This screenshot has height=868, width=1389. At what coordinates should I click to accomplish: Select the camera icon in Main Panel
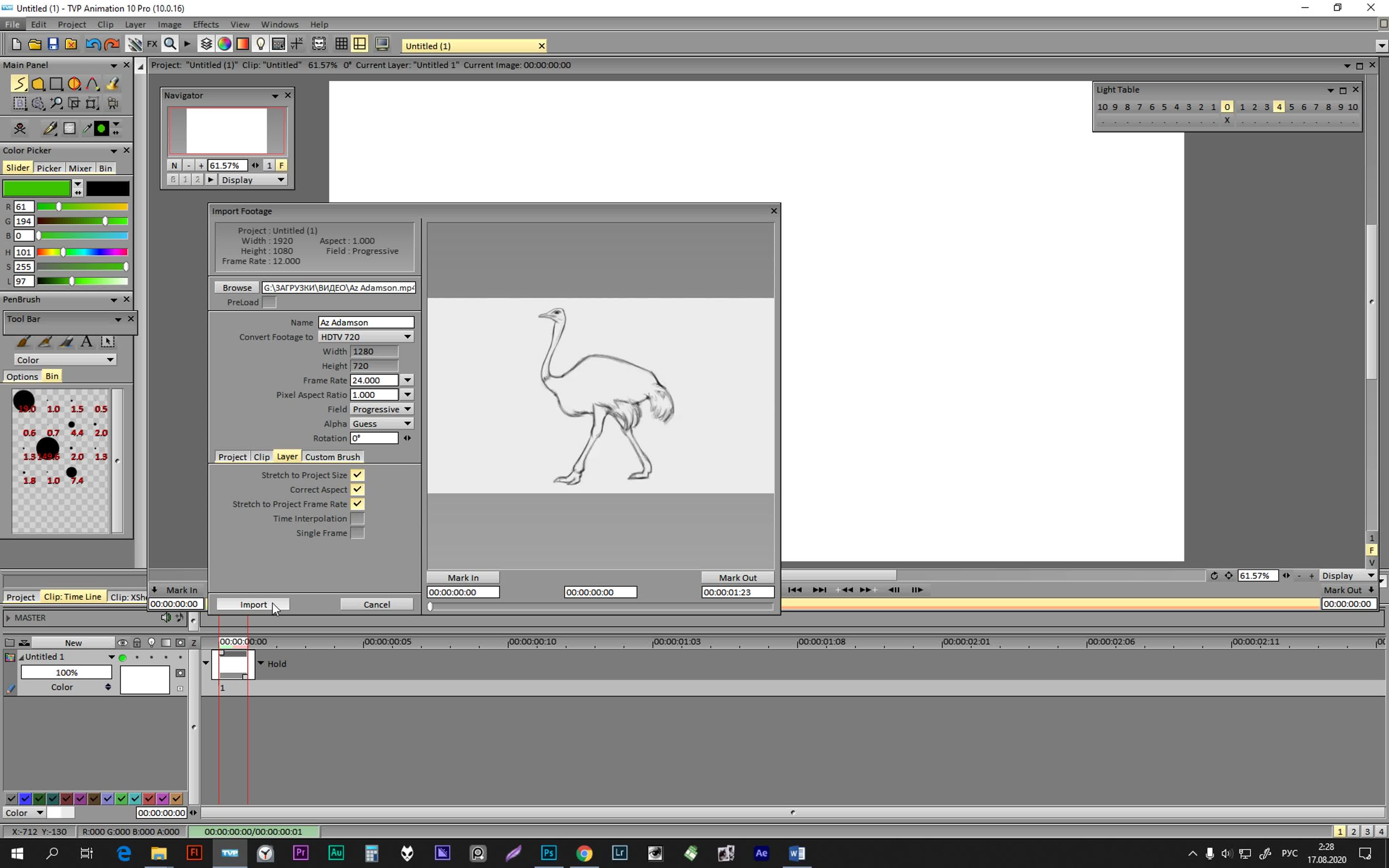tap(113, 103)
